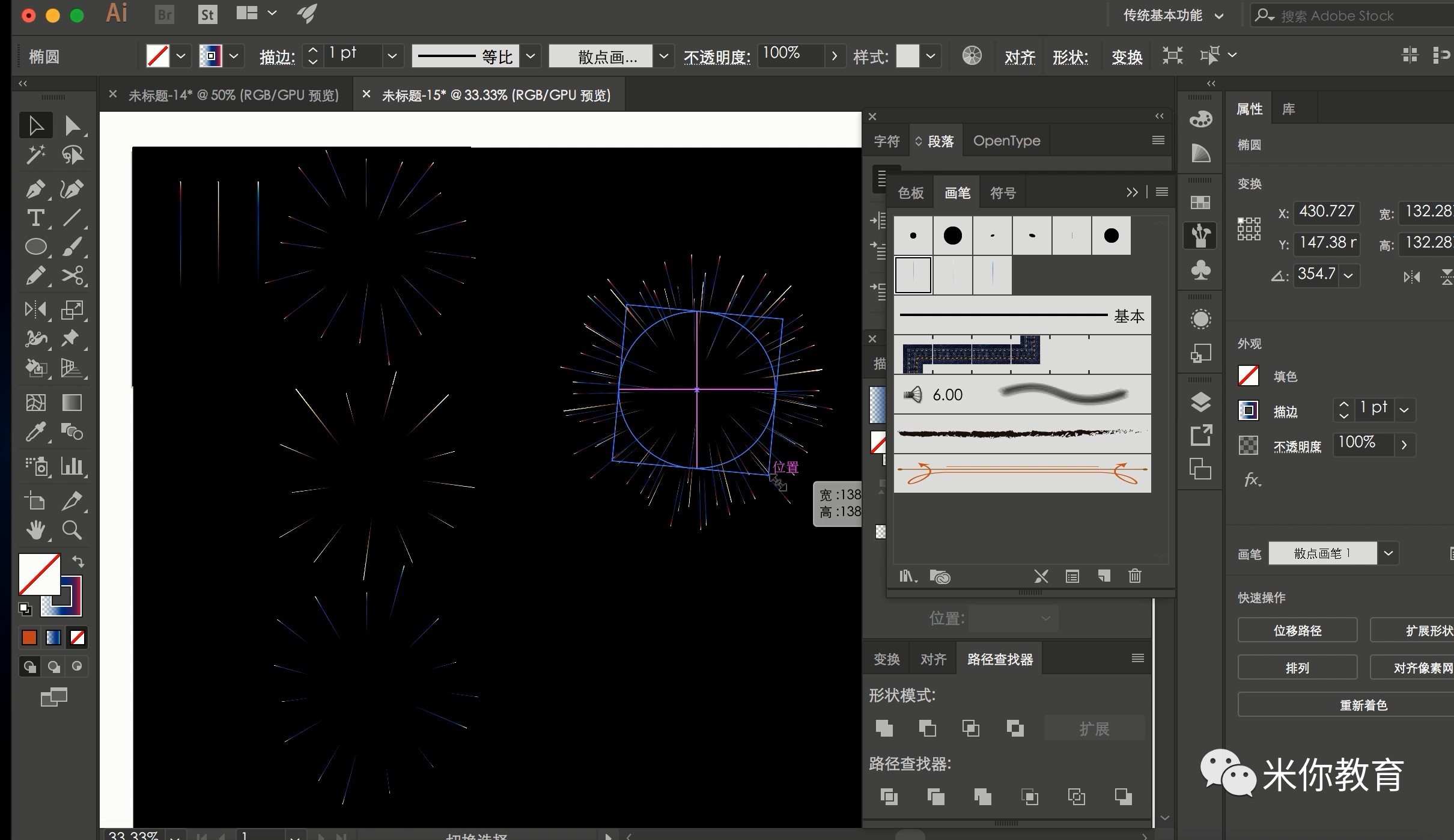Click the Path Finder unite shape mode
1454x840 pixels.
[884, 727]
